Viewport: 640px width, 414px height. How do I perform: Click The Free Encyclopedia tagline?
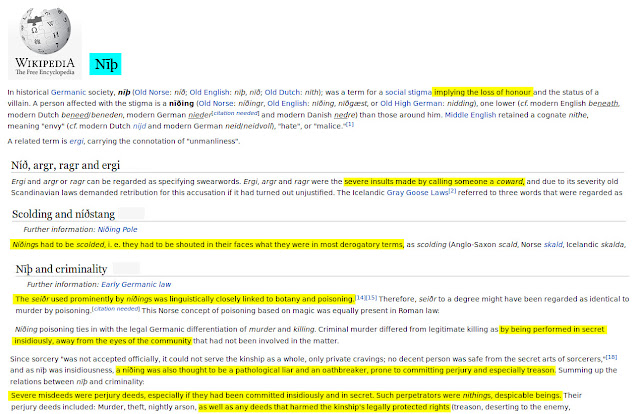tap(45, 72)
